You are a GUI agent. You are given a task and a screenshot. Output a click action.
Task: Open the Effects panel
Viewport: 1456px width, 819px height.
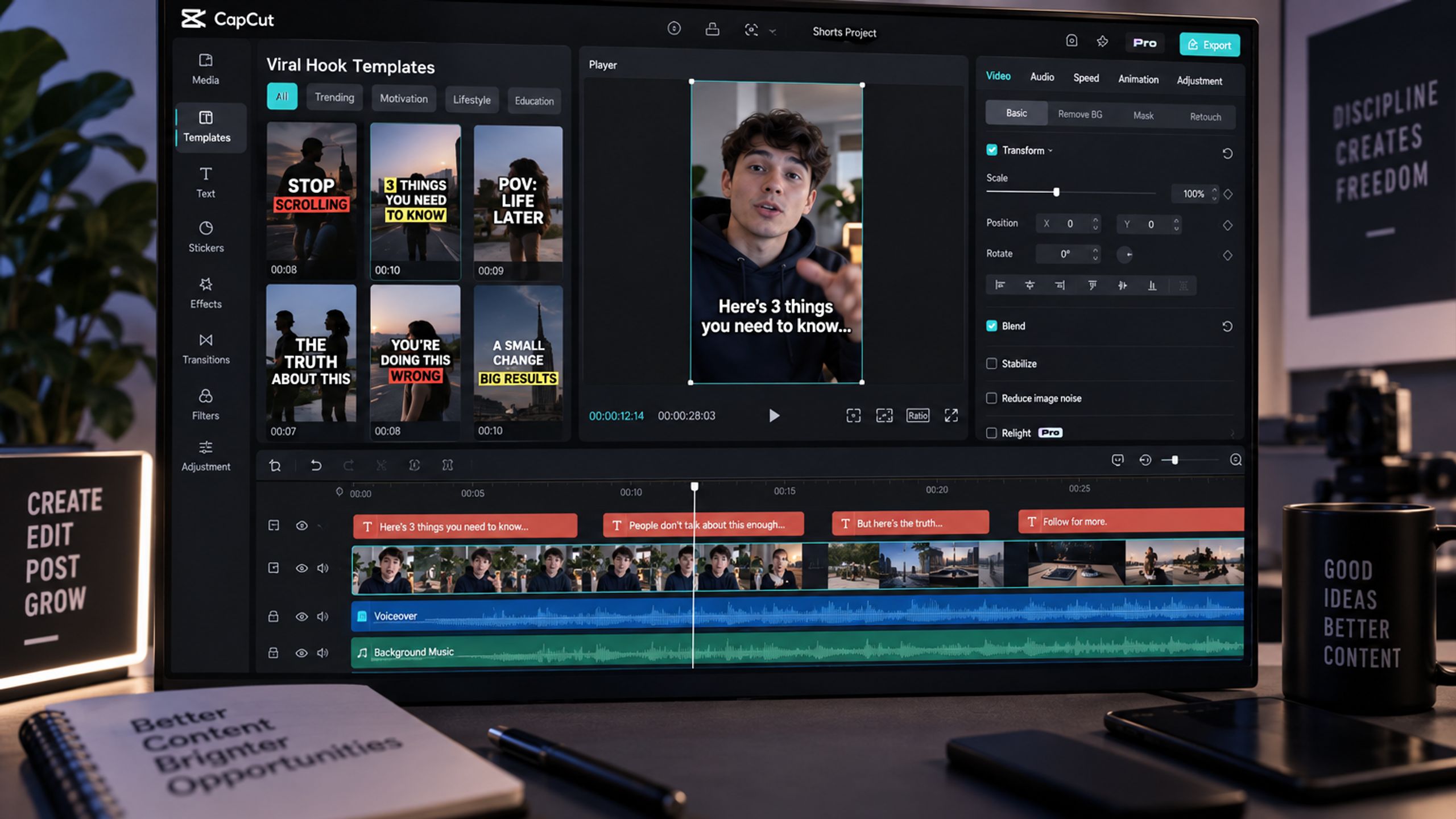pos(206,293)
